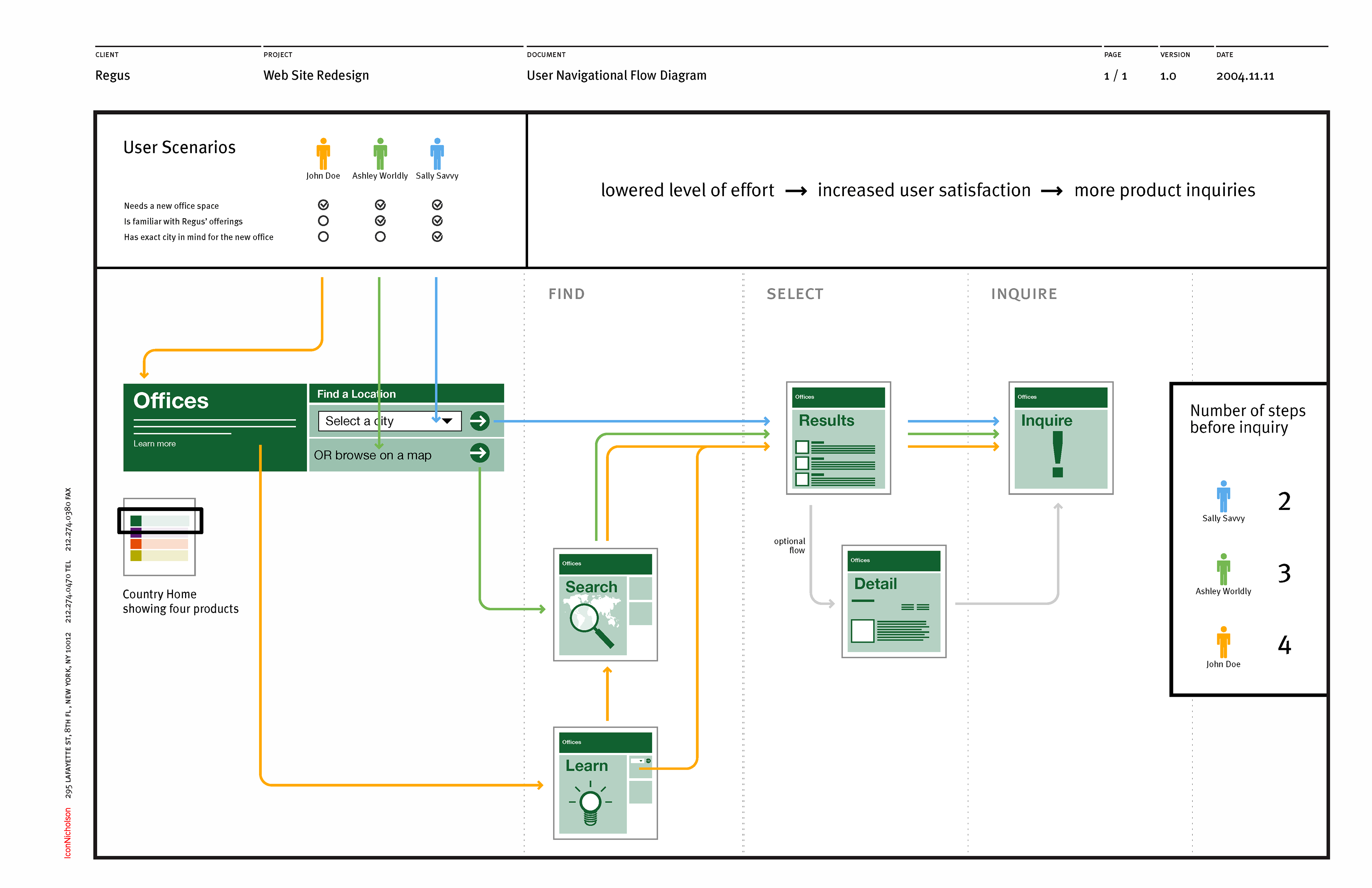Click the orange John Doe person icon in User Scenarios
The image size is (1372, 888).
[323, 153]
